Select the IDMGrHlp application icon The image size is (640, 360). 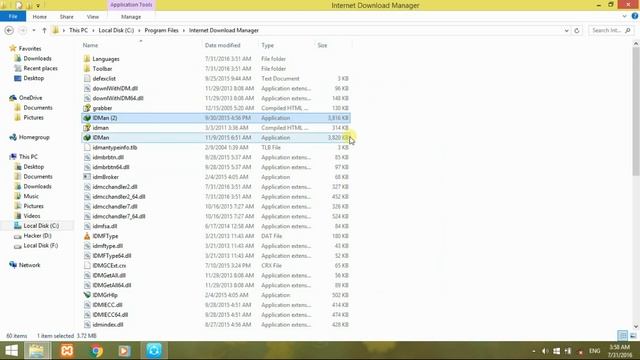(x=87, y=295)
